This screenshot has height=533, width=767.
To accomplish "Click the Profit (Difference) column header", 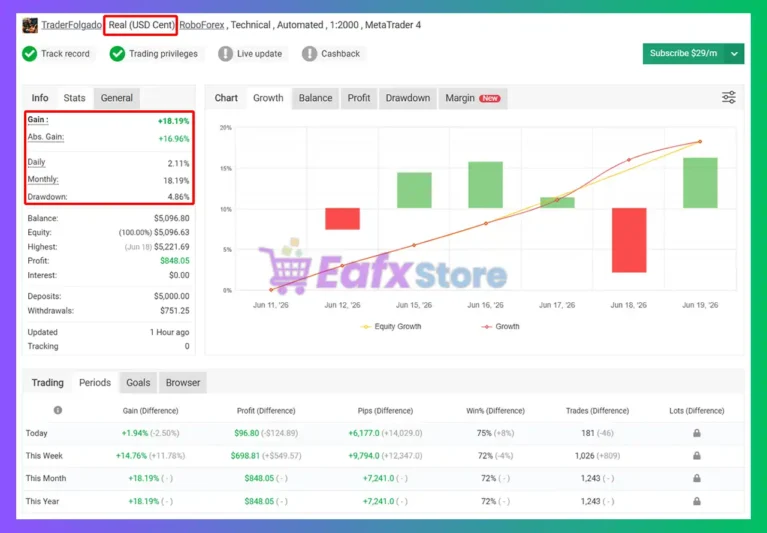I will pyautogui.click(x=266, y=411).
